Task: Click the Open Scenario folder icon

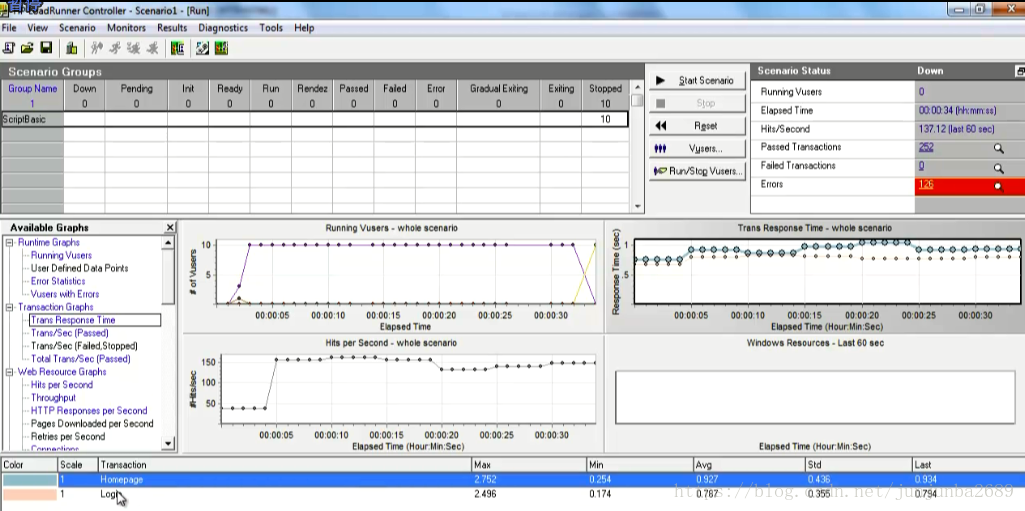Action: 27,48
